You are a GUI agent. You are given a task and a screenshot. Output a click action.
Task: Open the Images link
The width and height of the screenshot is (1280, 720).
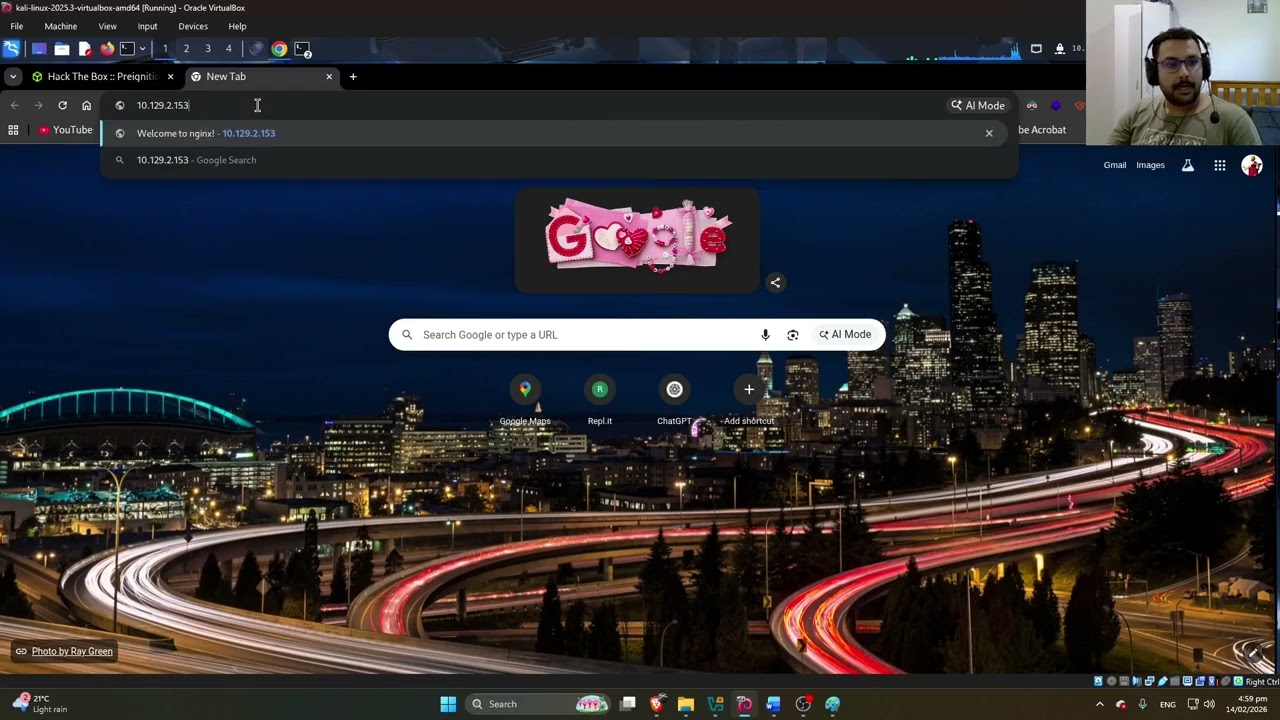pos(1150,165)
